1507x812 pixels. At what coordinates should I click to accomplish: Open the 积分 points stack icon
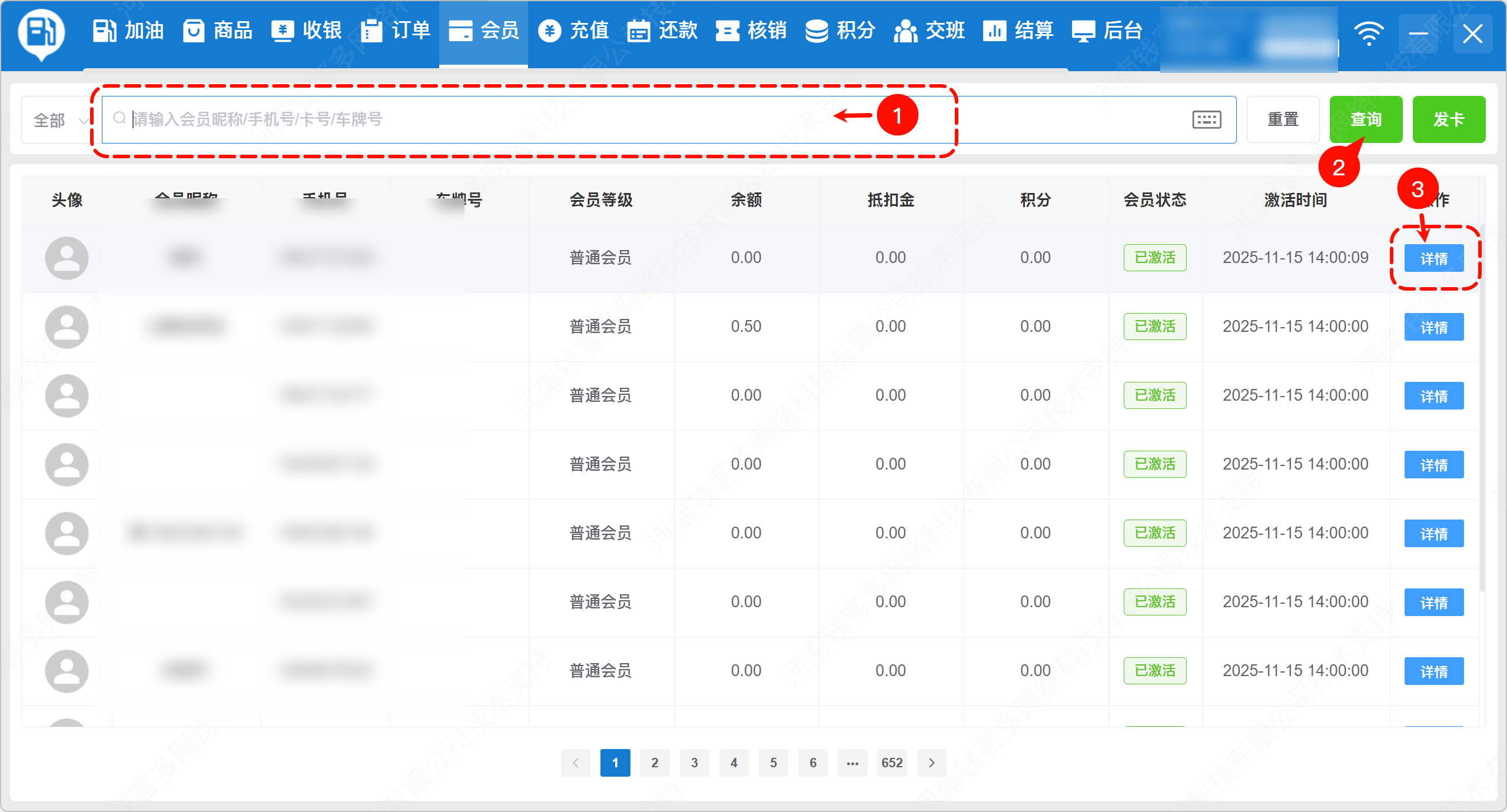coord(816,31)
